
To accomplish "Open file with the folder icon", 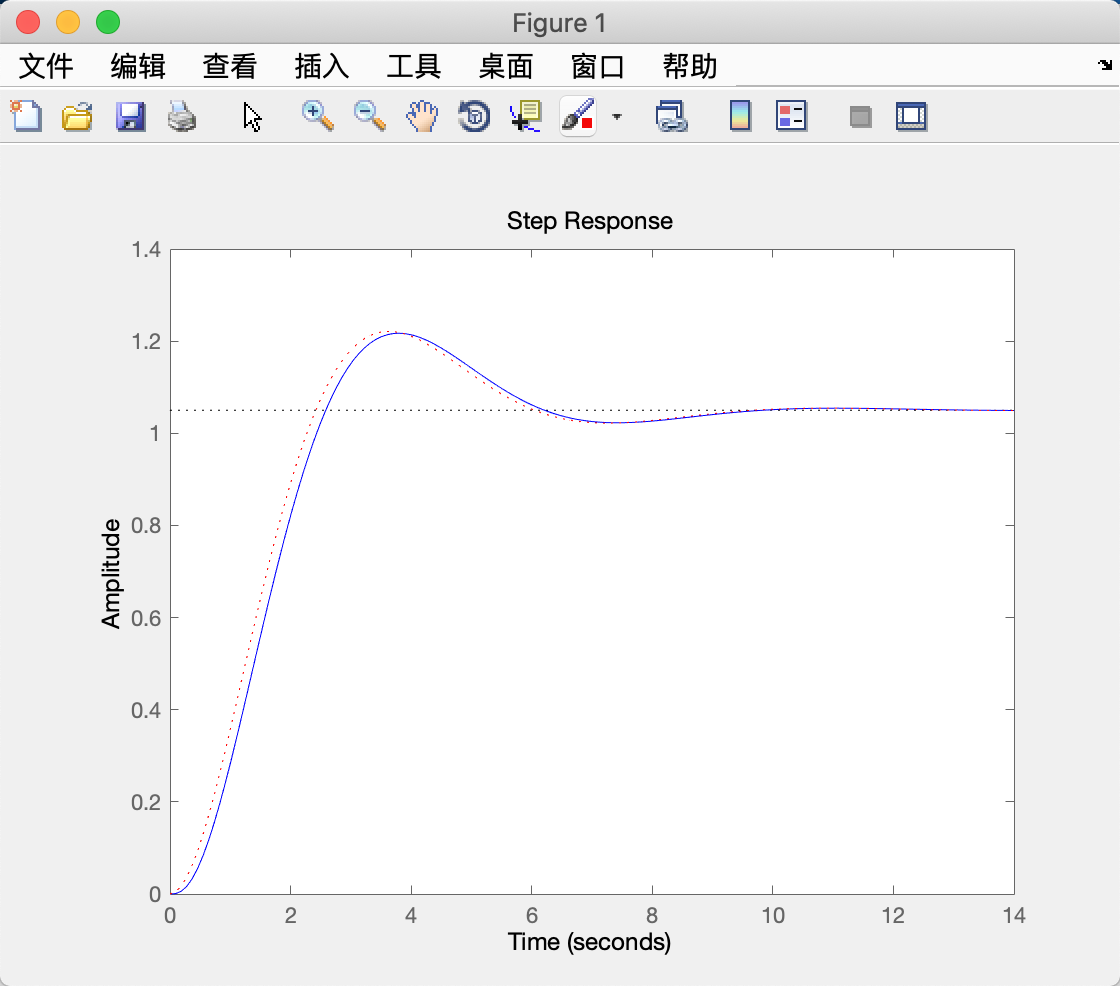I will 77,116.
